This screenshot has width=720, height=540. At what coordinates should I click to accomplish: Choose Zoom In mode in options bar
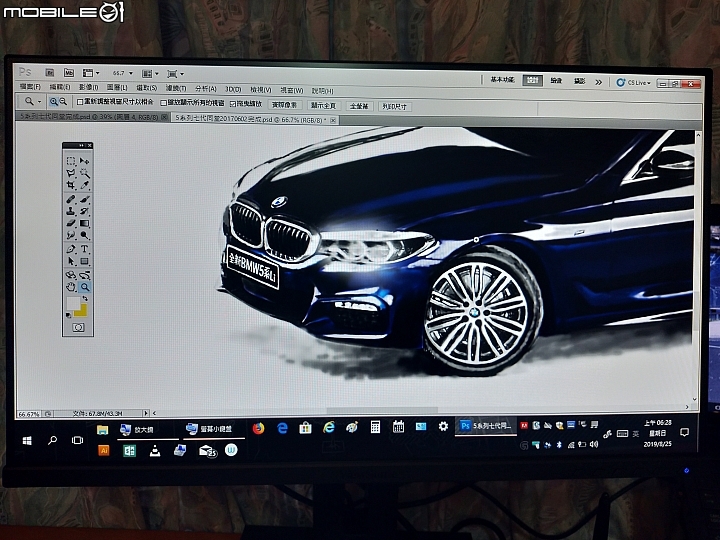click(x=54, y=101)
